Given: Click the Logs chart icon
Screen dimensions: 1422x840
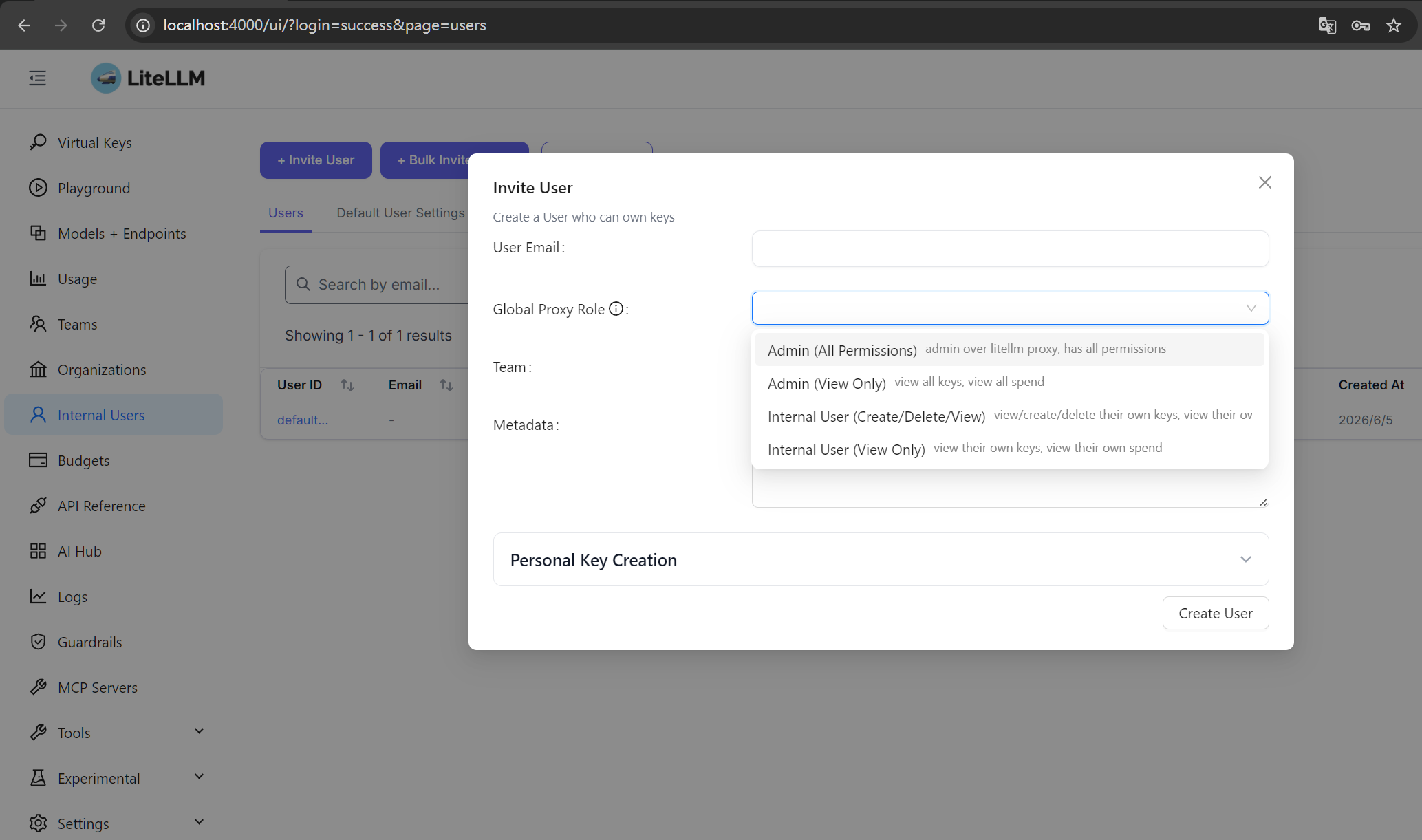Looking at the screenshot, I should (x=39, y=596).
